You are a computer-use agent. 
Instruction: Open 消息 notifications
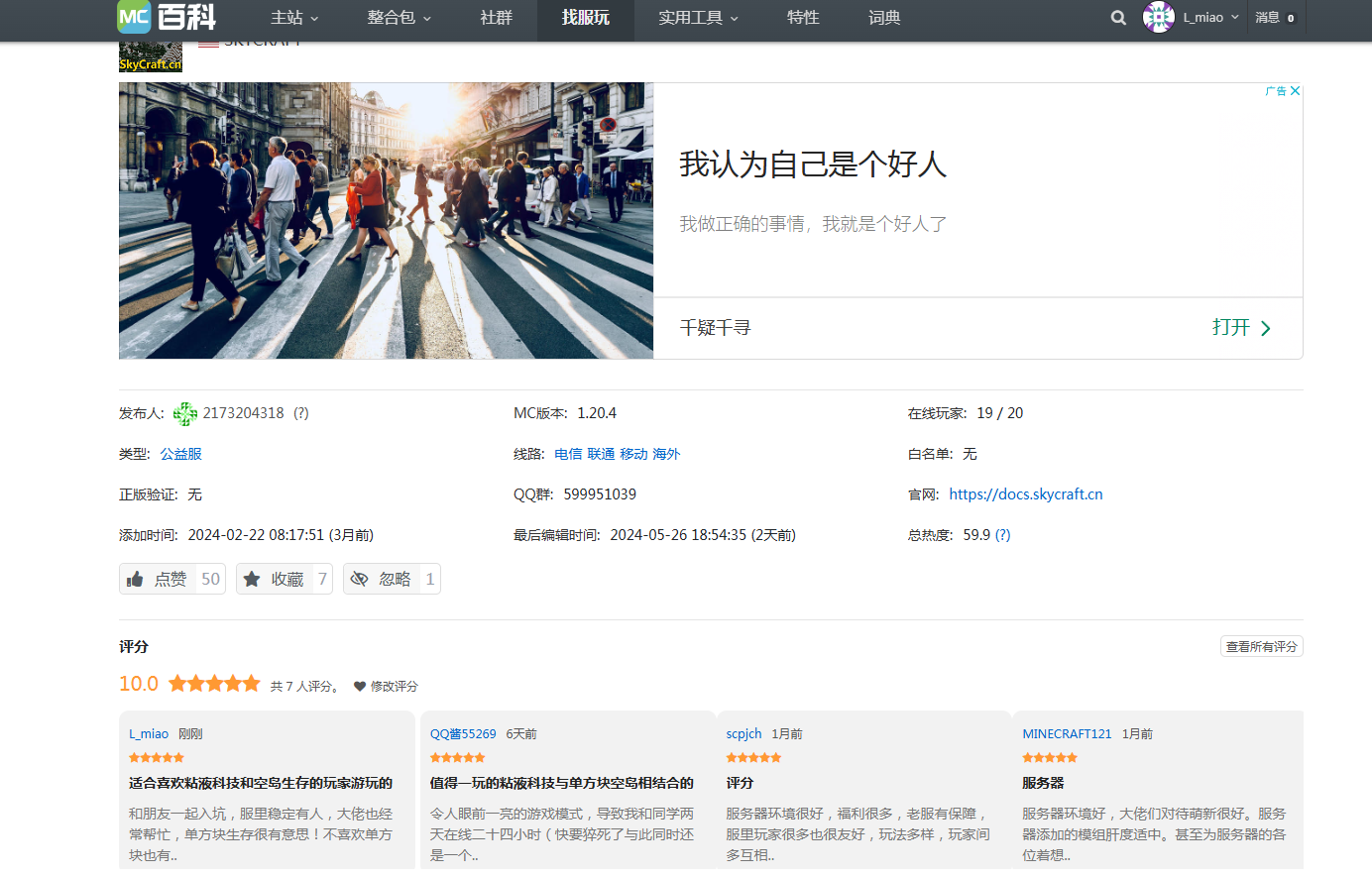pos(1275,18)
